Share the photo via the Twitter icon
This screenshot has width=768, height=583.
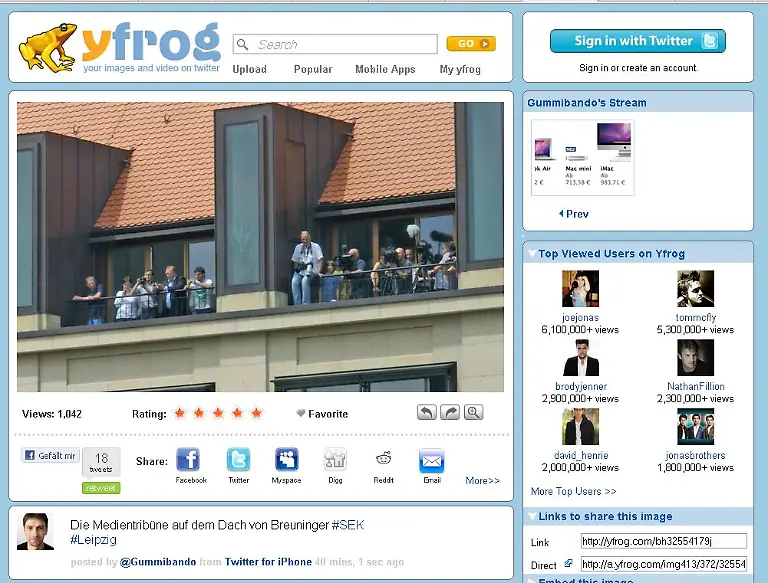pos(238,460)
